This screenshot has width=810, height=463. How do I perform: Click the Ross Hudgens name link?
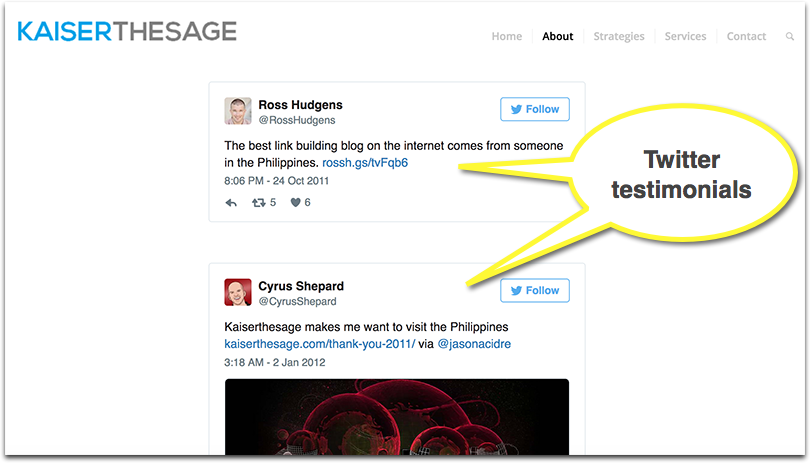(x=300, y=105)
